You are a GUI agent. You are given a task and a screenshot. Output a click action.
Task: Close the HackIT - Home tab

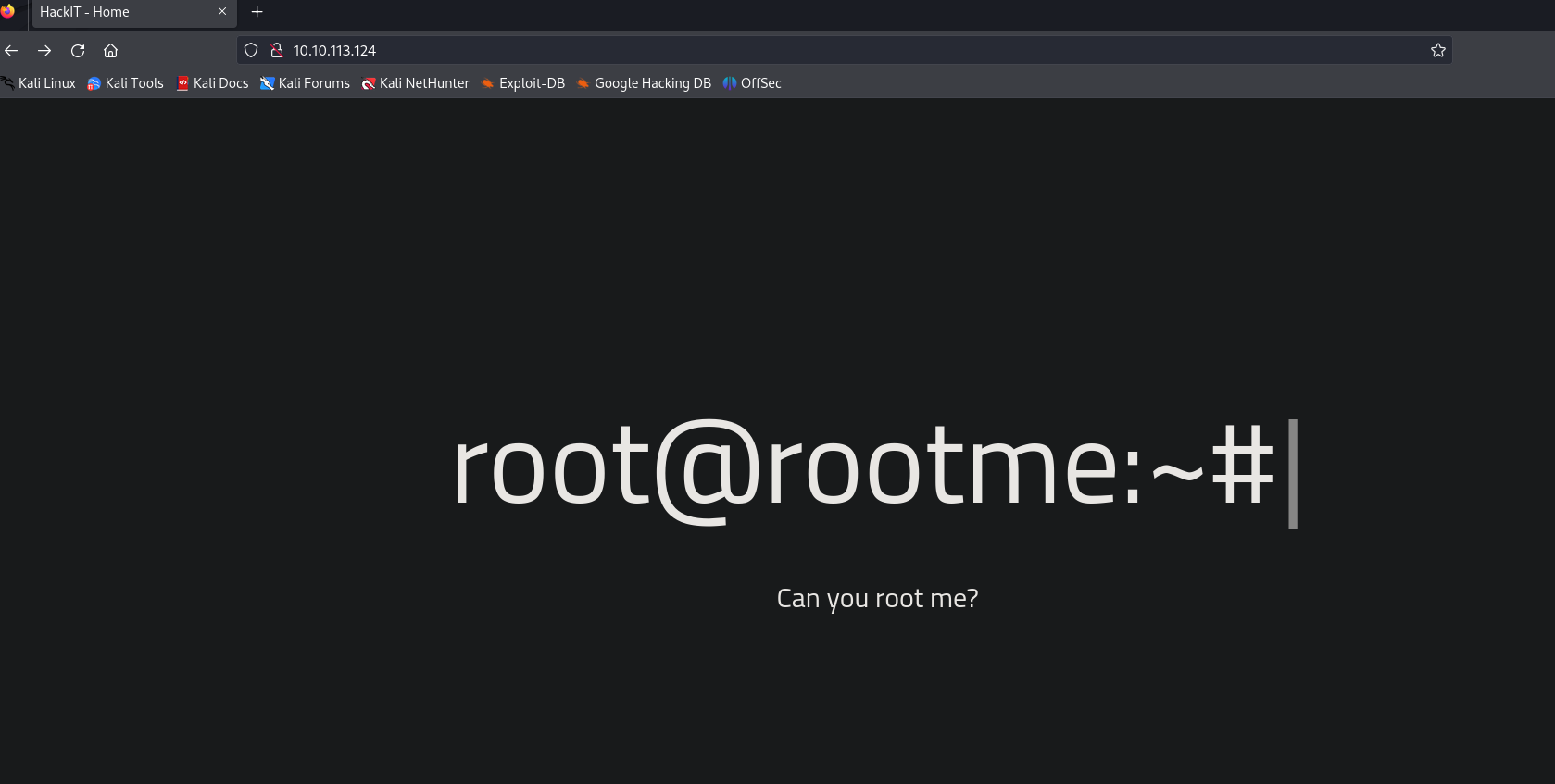222,12
